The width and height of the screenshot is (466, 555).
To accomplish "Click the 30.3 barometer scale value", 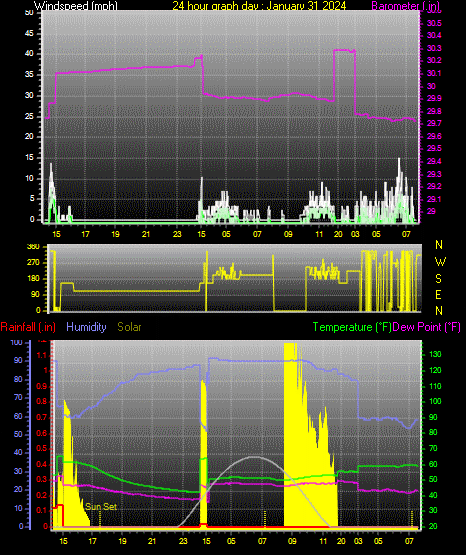I will (434, 48).
